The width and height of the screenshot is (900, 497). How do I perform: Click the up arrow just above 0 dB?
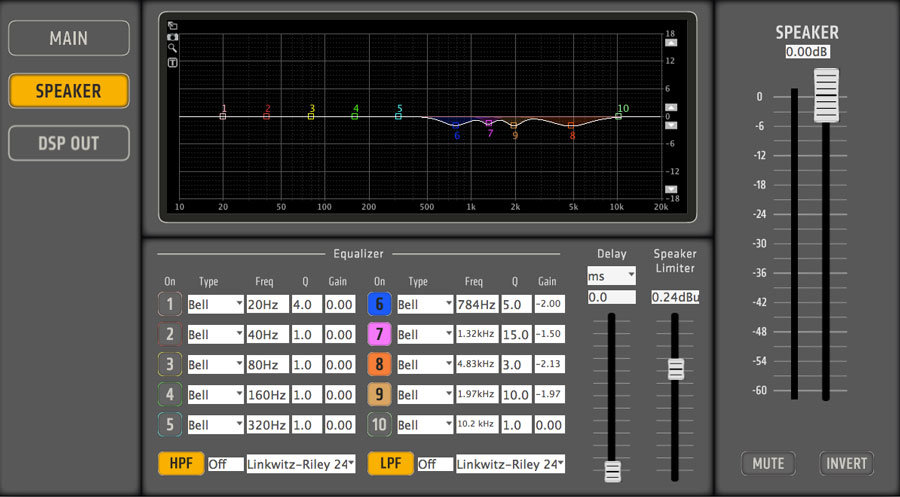671,107
